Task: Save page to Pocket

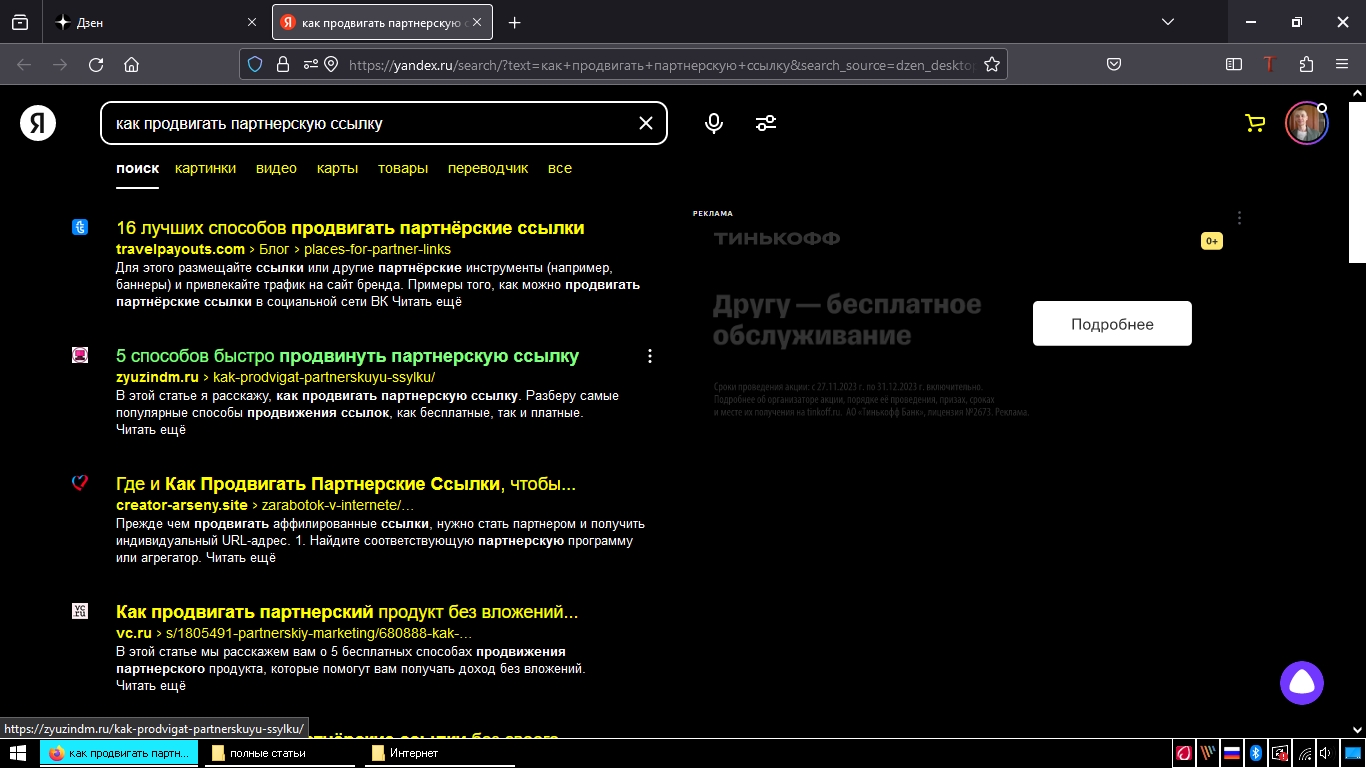Action: tap(1114, 65)
